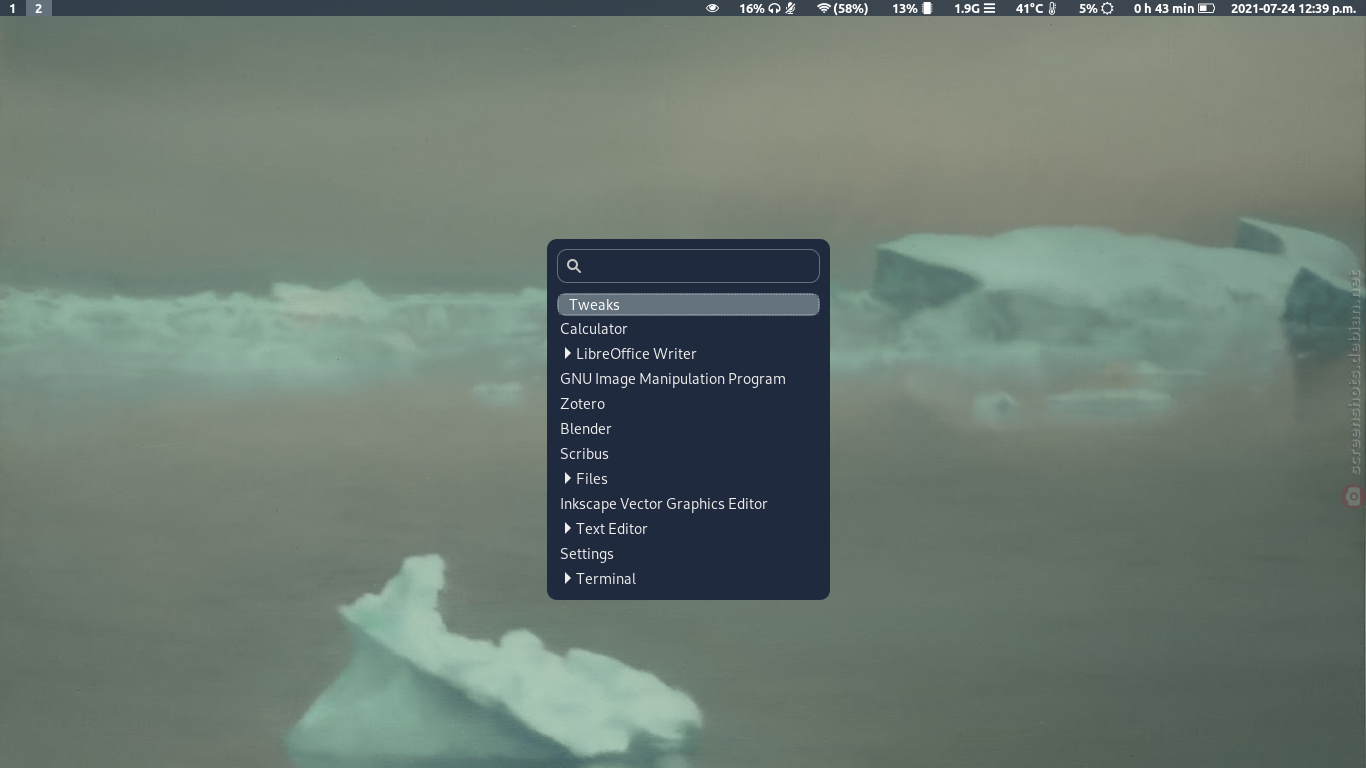
Task: Focus the launcher search field
Action: click(688, 266)
